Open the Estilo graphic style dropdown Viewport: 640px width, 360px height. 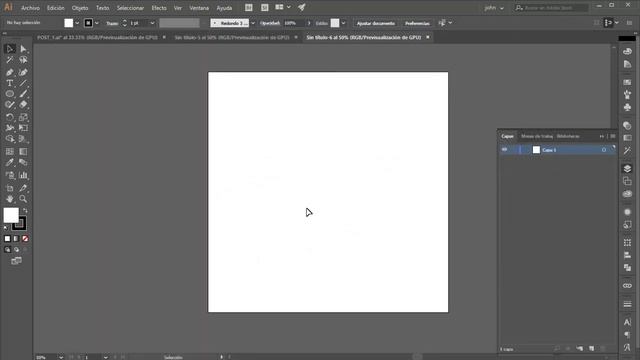pyautogui.click(x=343, y=23)
